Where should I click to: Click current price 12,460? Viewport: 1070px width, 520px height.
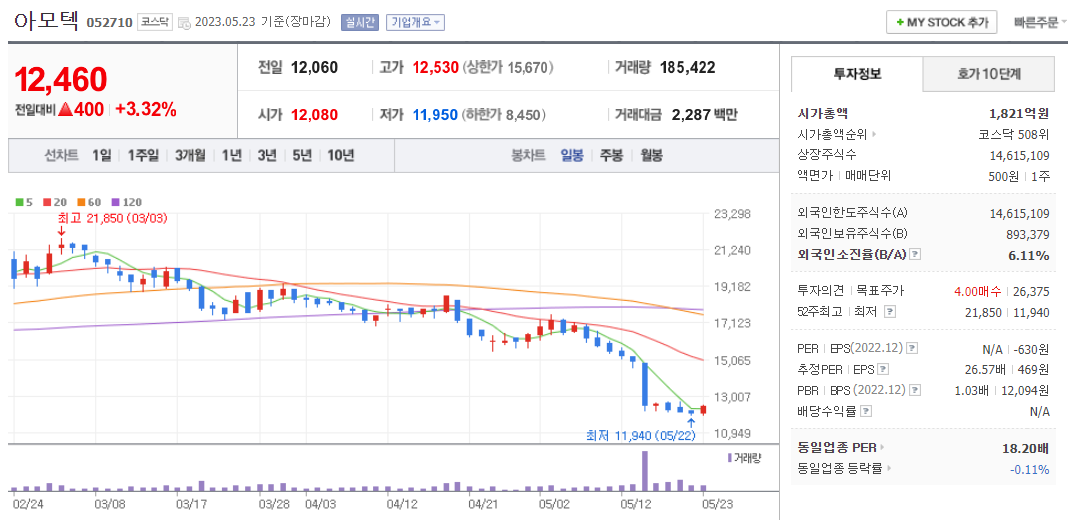[61, 79]
